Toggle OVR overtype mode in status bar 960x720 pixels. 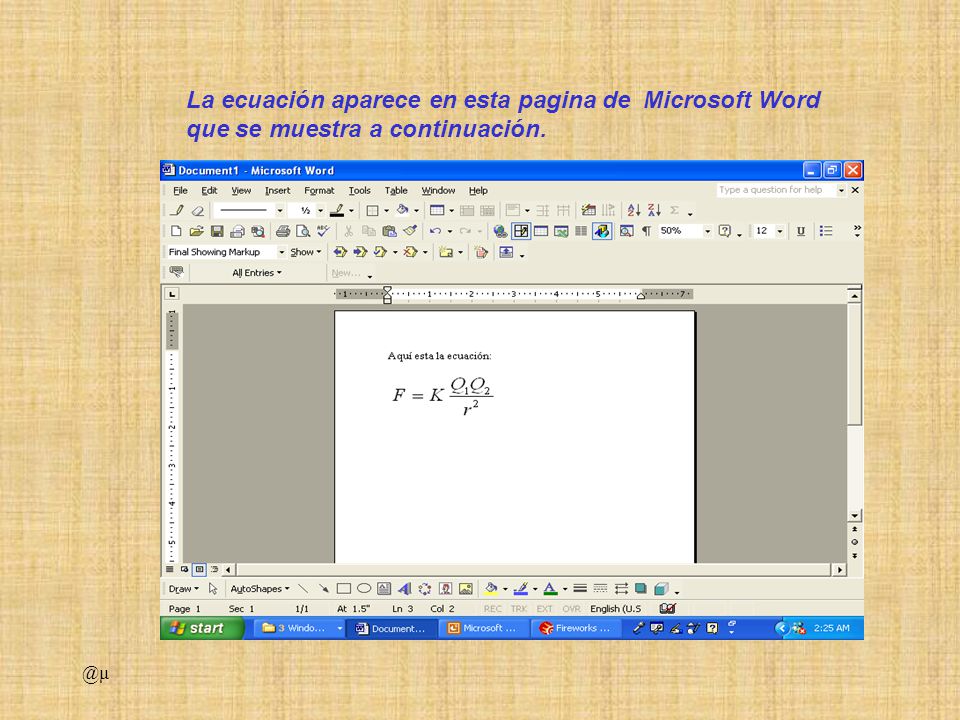[x=571, y=609]
